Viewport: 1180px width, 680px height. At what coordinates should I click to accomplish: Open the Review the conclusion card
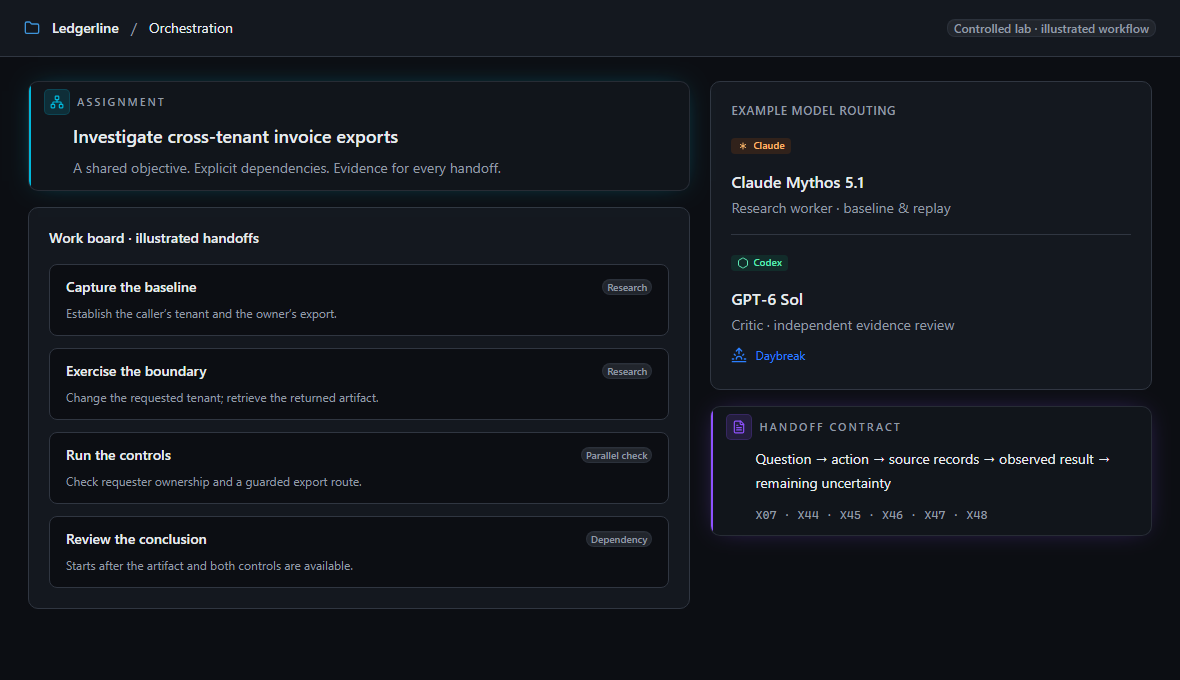(359, 552)
